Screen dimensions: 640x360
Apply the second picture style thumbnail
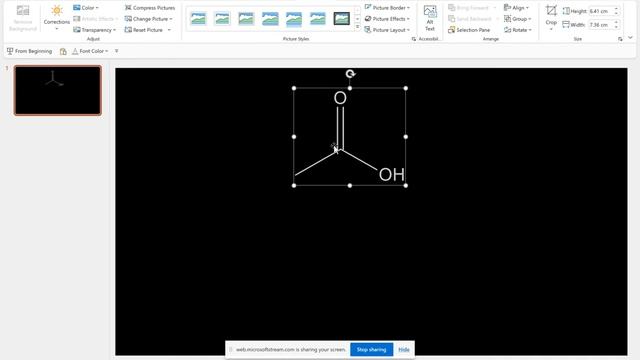222,18
